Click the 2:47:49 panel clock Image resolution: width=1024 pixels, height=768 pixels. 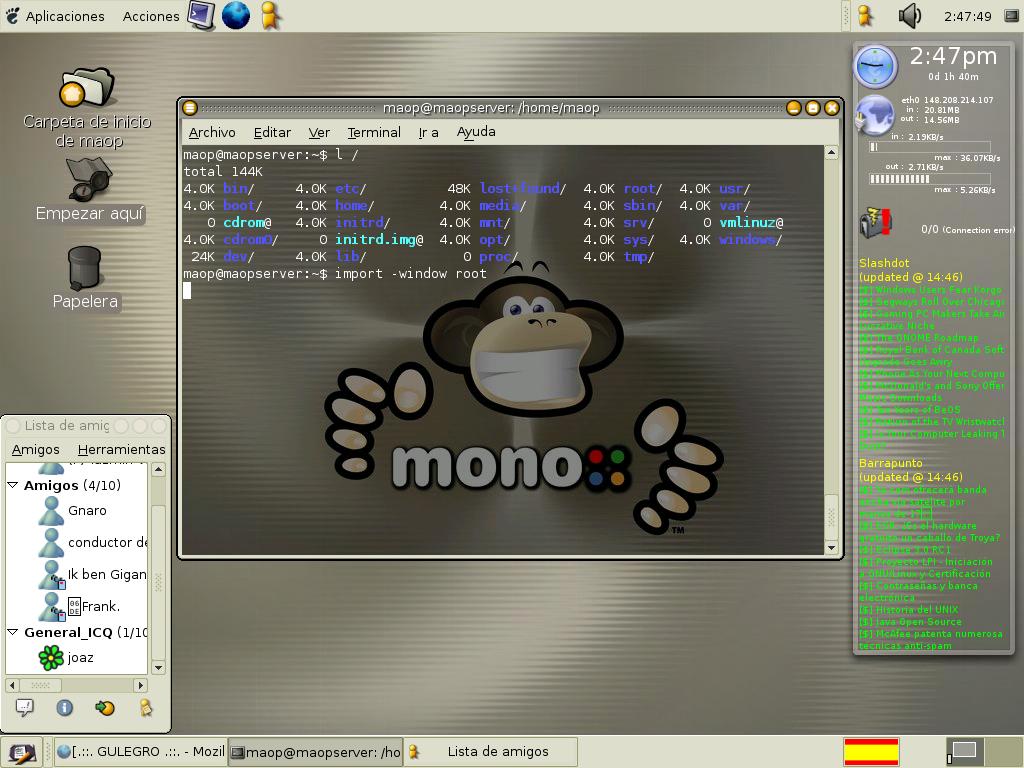967,16
